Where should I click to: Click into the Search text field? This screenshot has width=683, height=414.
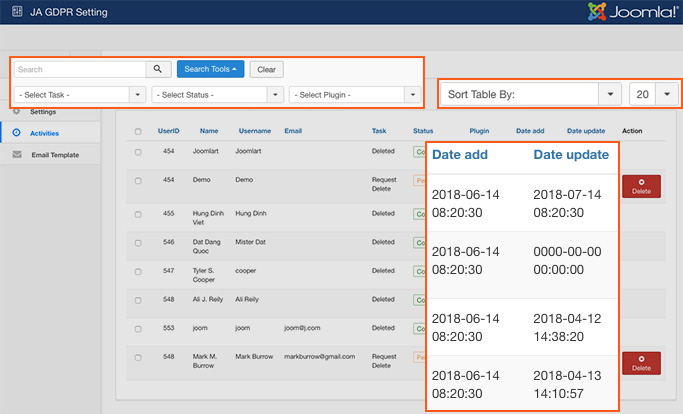(79, 70)
